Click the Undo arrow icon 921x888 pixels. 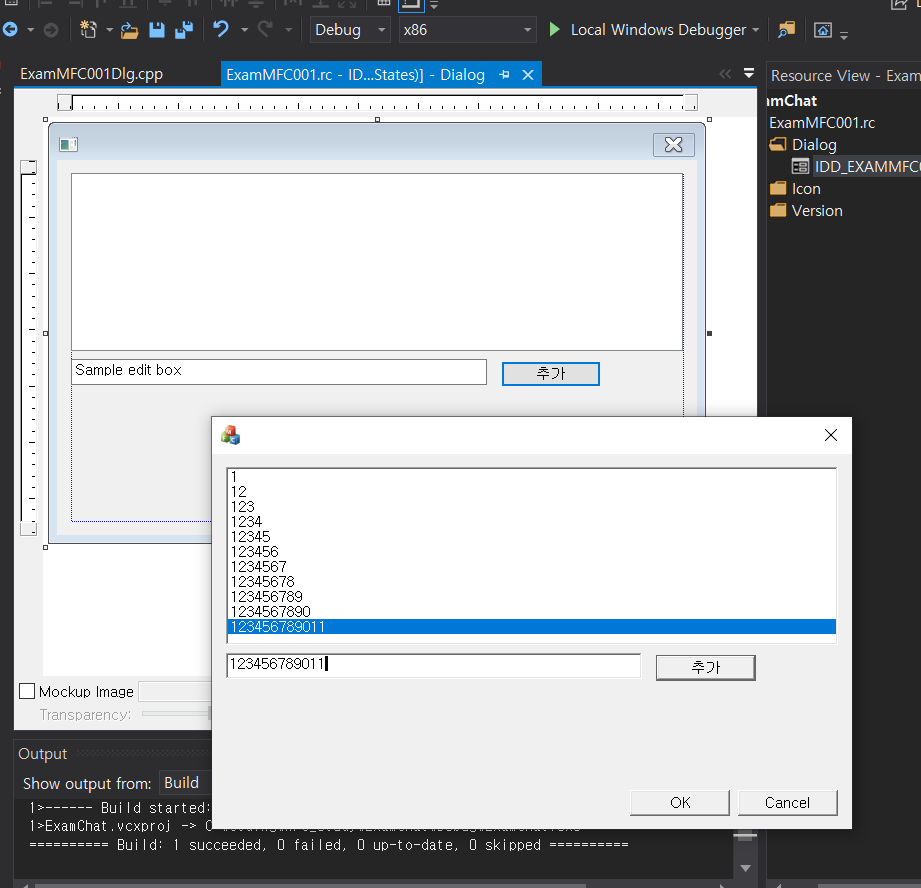tap(221, 29)
